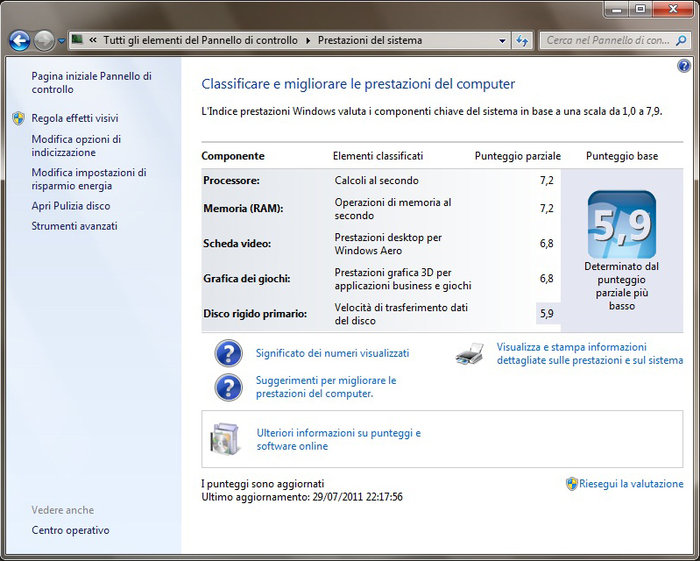Open 'Ulteriori informazioni su punteggi' link

338,439
